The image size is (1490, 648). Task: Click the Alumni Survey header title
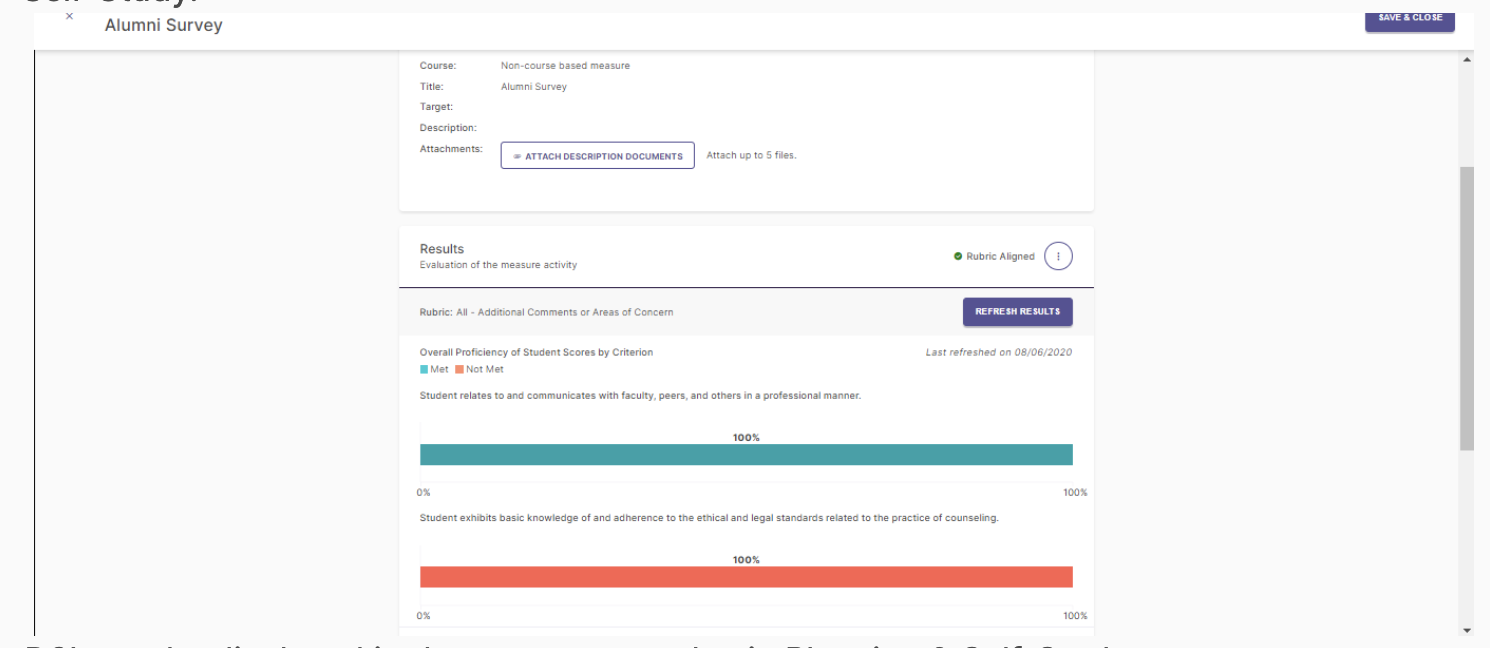[x=164, y=25]
